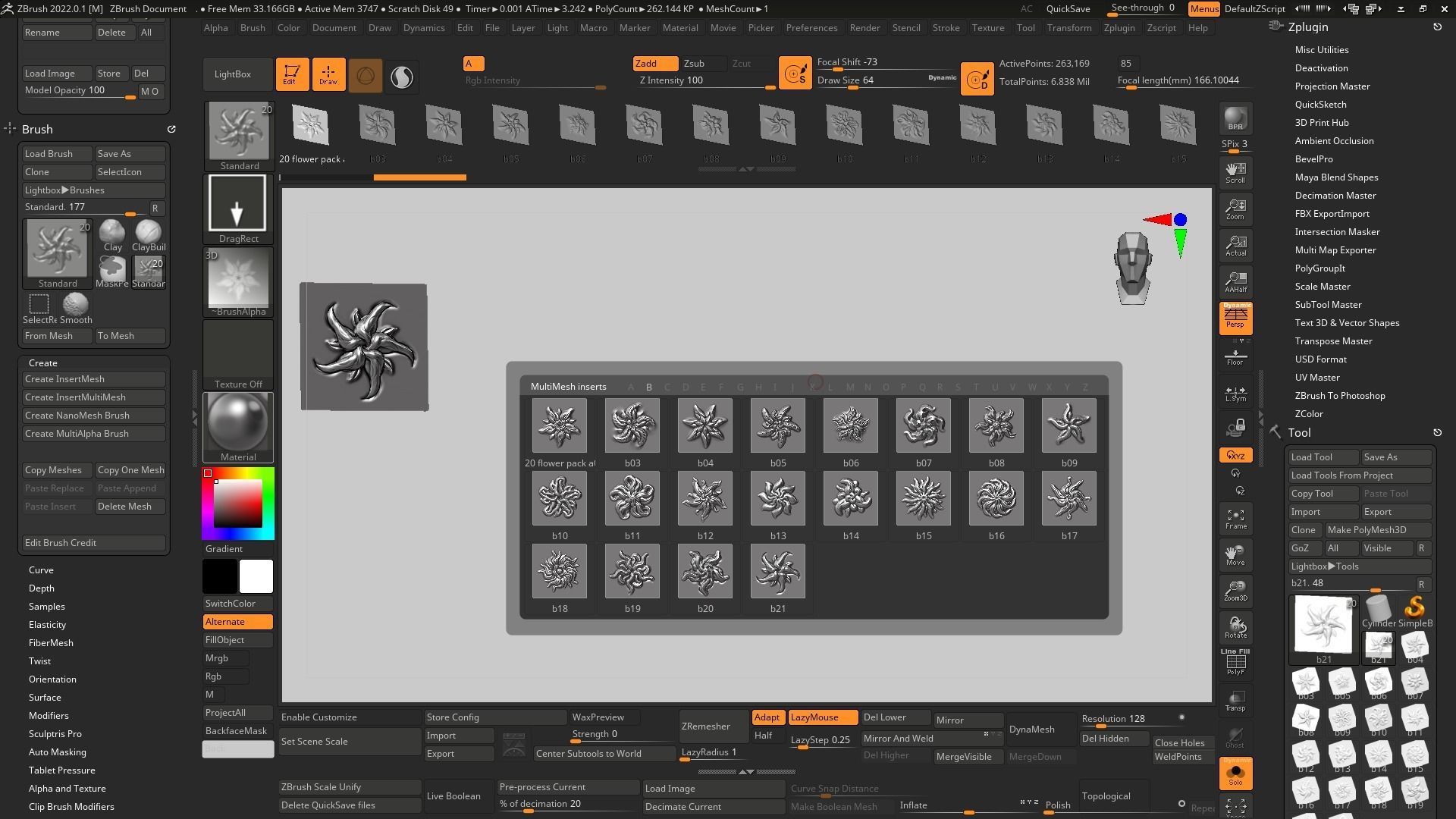Click the white secondary color swatch
Screen dimensions: 1456x819
[x=256, y=576]
